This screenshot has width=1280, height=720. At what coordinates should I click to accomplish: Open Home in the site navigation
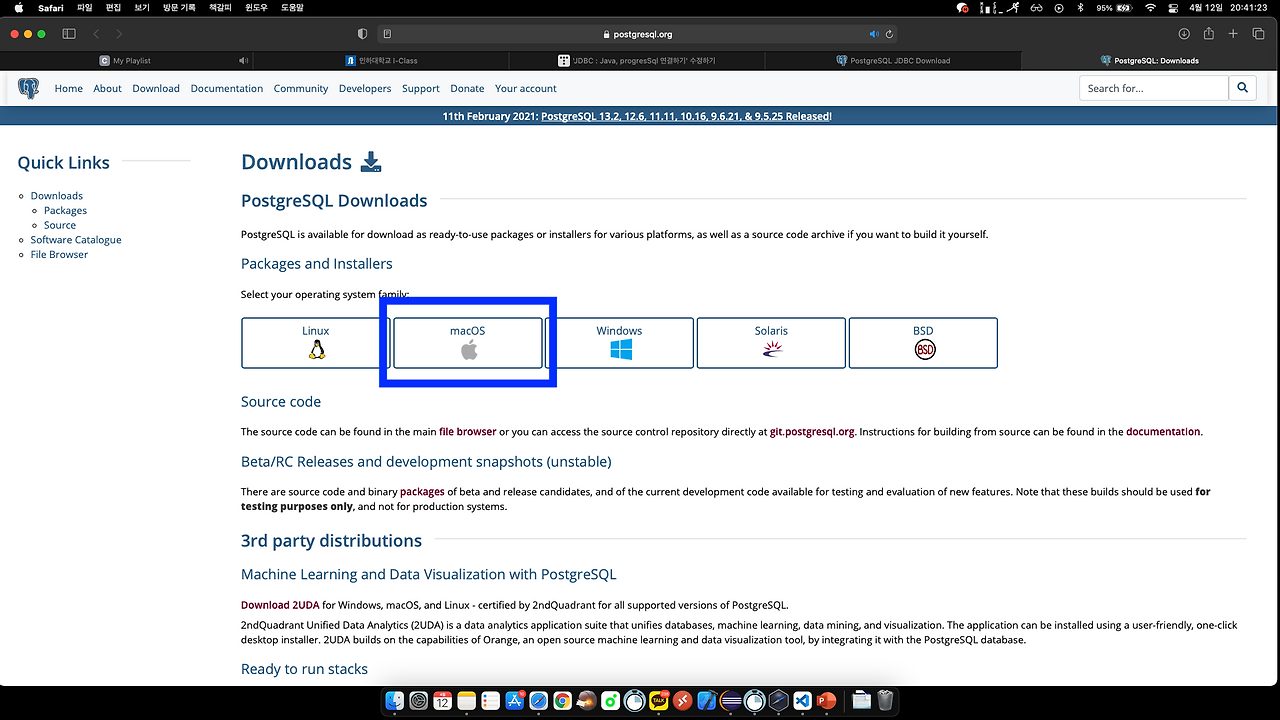(69, 88)
